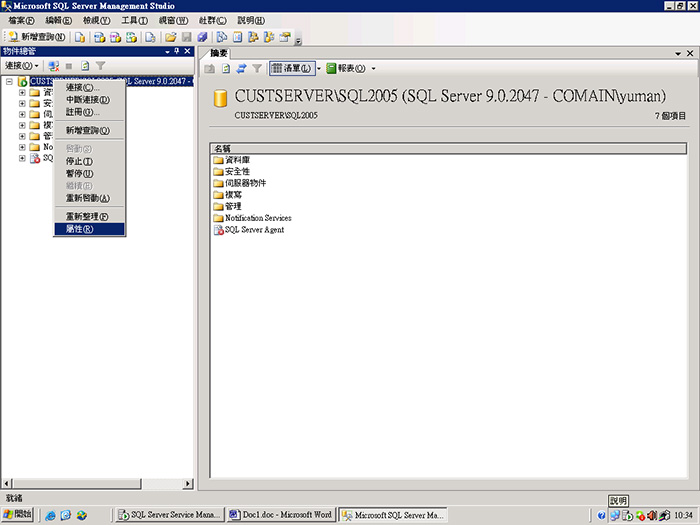Switch to Doc1.doc - Microsoft Word taskbar button

tap(281, 515)
